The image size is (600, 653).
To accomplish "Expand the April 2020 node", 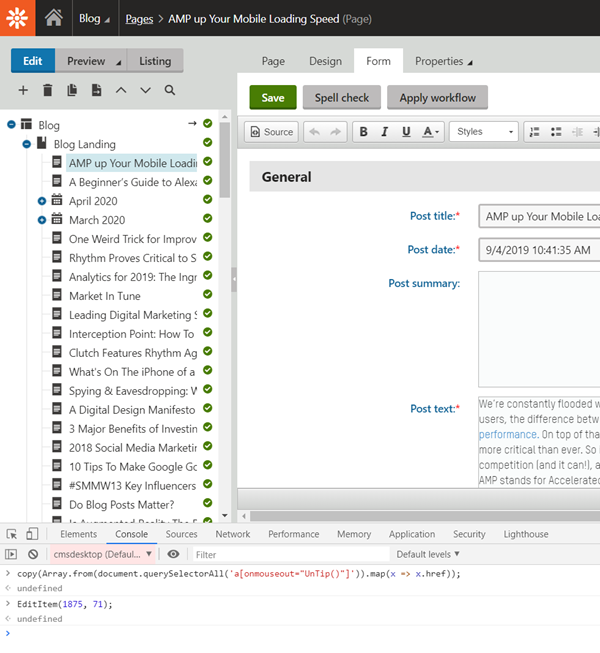I will (42, 201).
